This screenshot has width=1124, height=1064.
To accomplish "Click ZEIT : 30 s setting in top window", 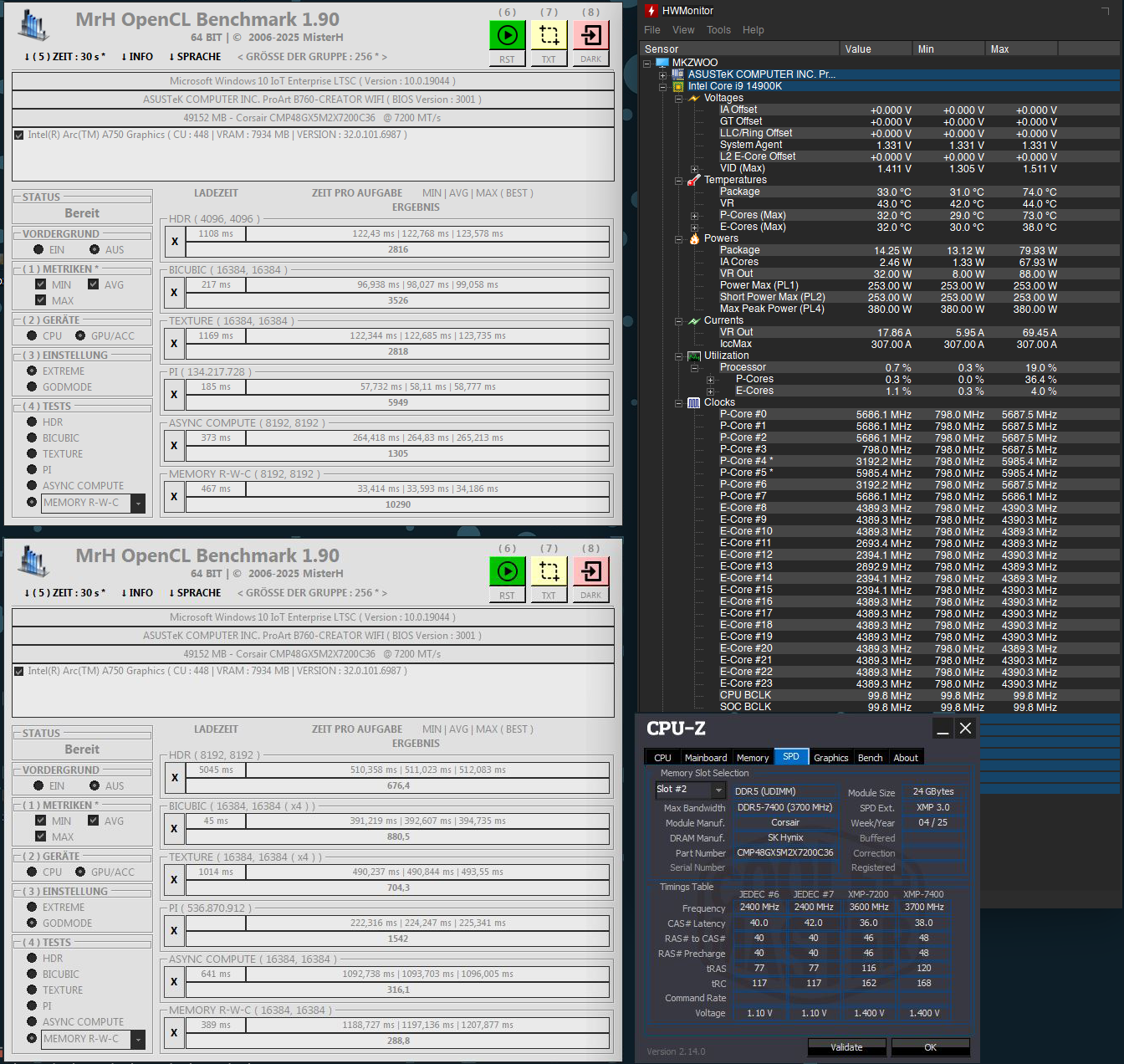I will 64,57.
